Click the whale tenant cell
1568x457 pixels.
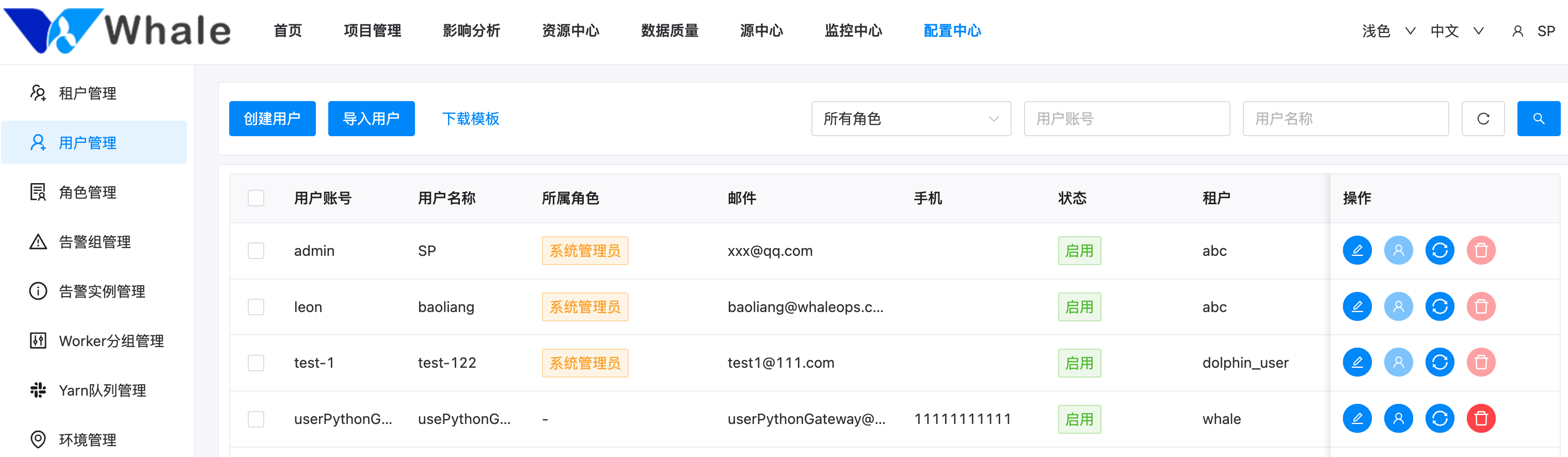tap(1221, 419)
